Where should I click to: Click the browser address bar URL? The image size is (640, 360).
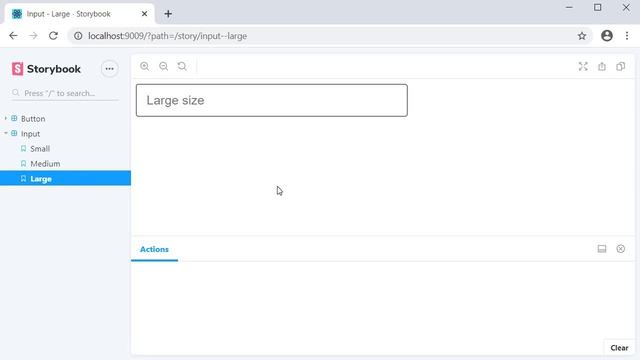click(x=167, y=36)
